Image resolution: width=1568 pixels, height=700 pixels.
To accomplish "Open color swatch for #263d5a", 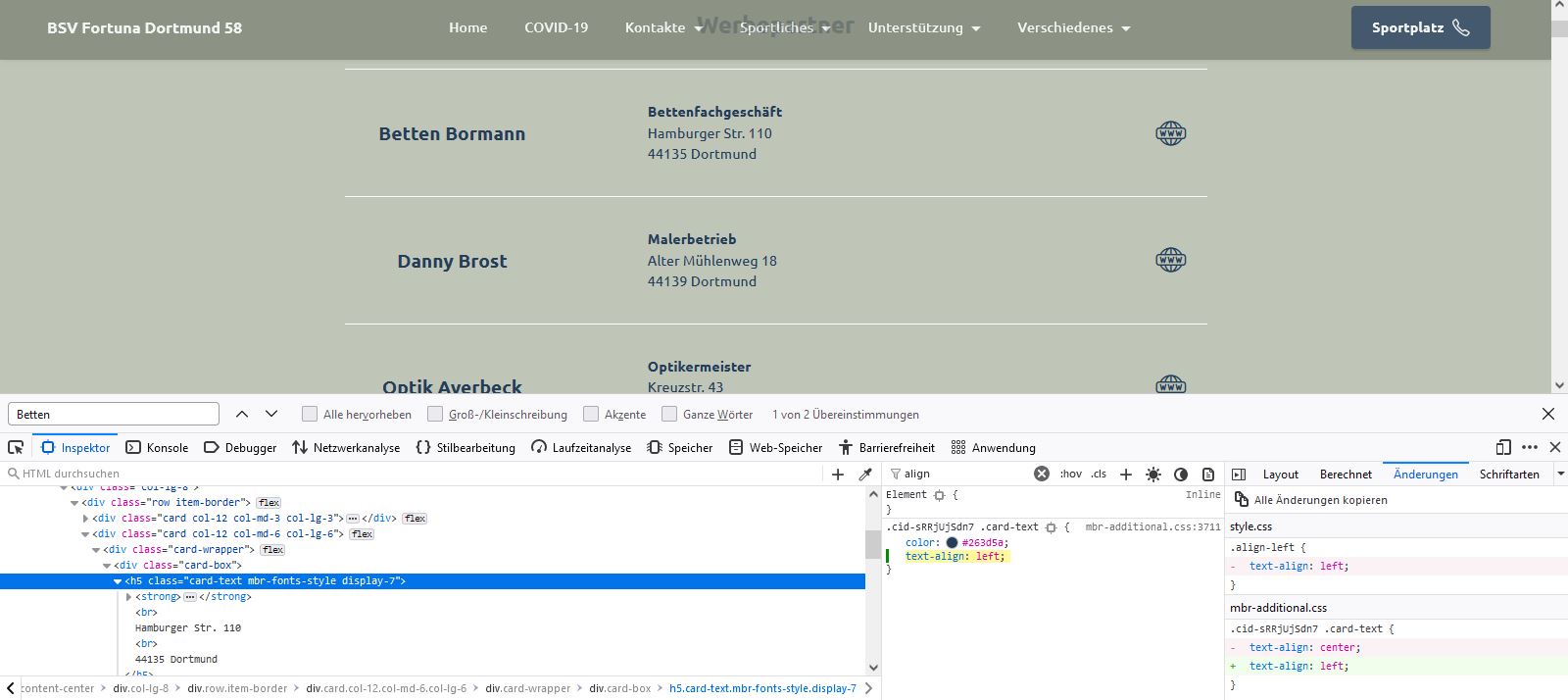I will point(952,542).
